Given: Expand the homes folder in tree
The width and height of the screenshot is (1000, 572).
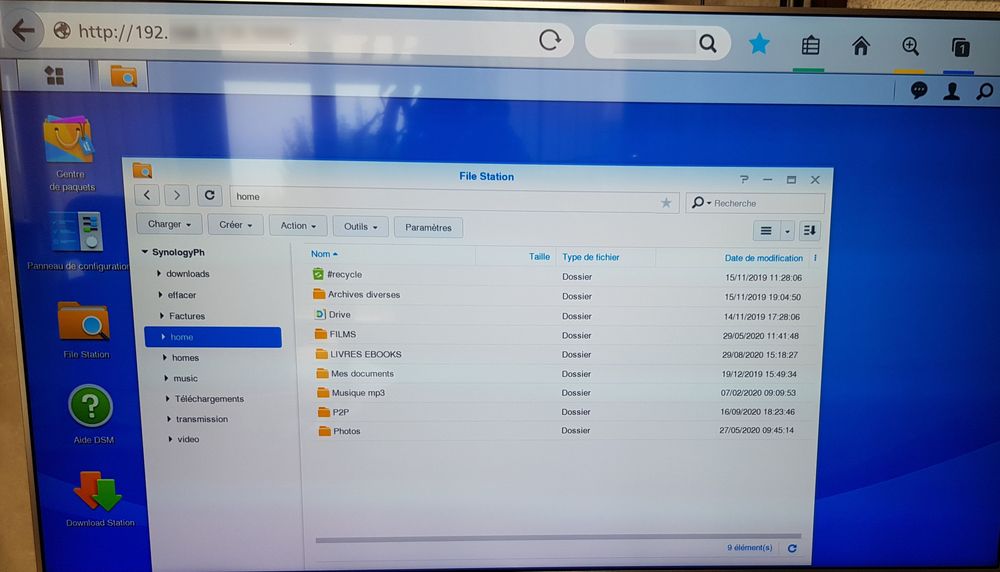Looking at the screenshot, I should pyautogui.click(x=165, y=358).
